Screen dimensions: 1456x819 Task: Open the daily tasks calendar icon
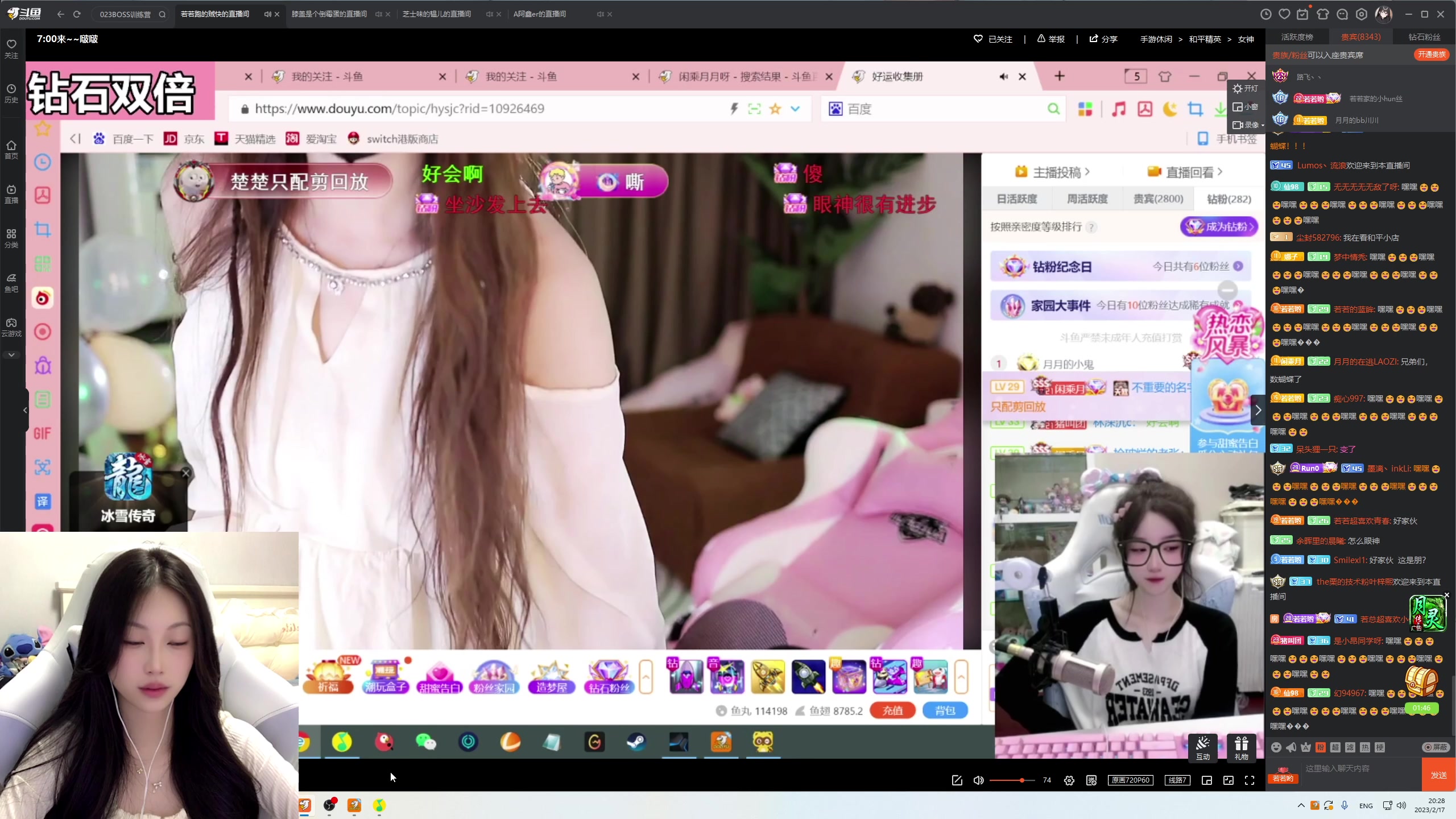pyautogui.click(x=1302, y=14)
